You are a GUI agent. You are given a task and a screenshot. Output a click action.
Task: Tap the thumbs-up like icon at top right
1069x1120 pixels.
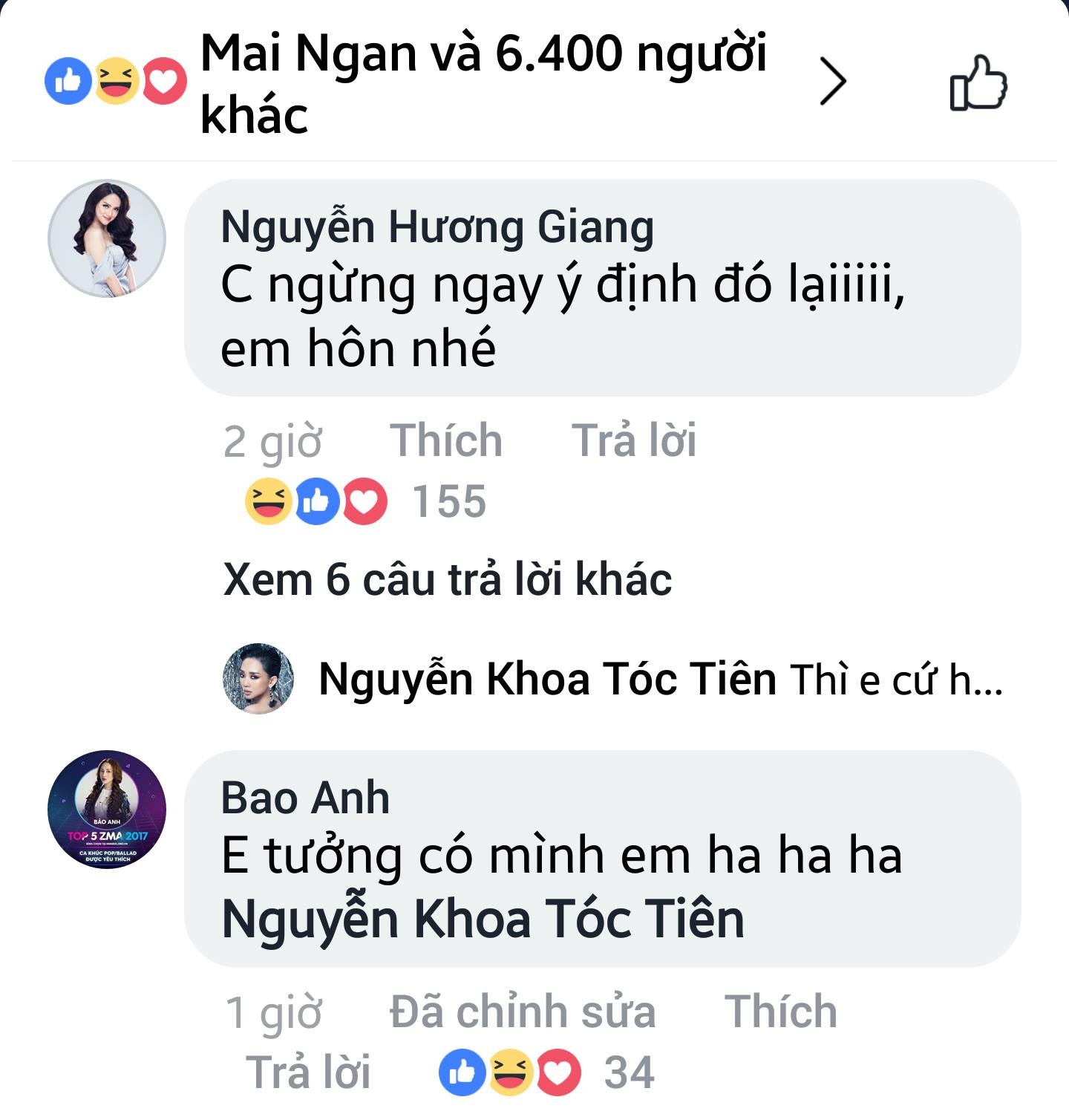[978, 82]
